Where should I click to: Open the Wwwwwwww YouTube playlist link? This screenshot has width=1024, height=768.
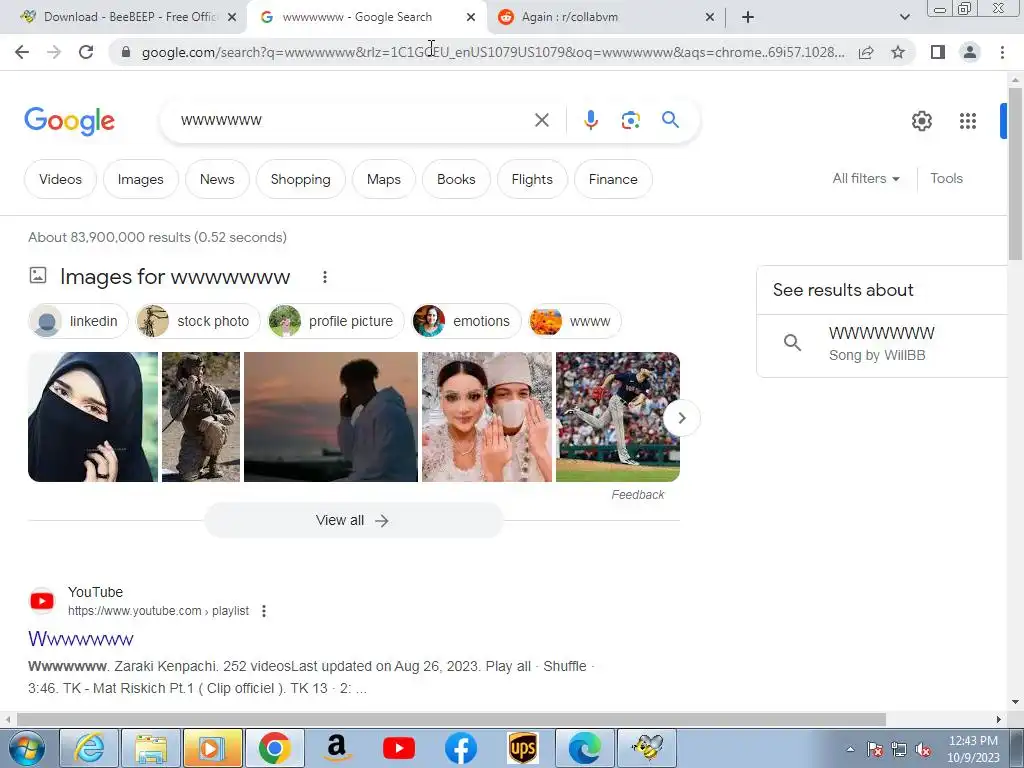[81, 639]
